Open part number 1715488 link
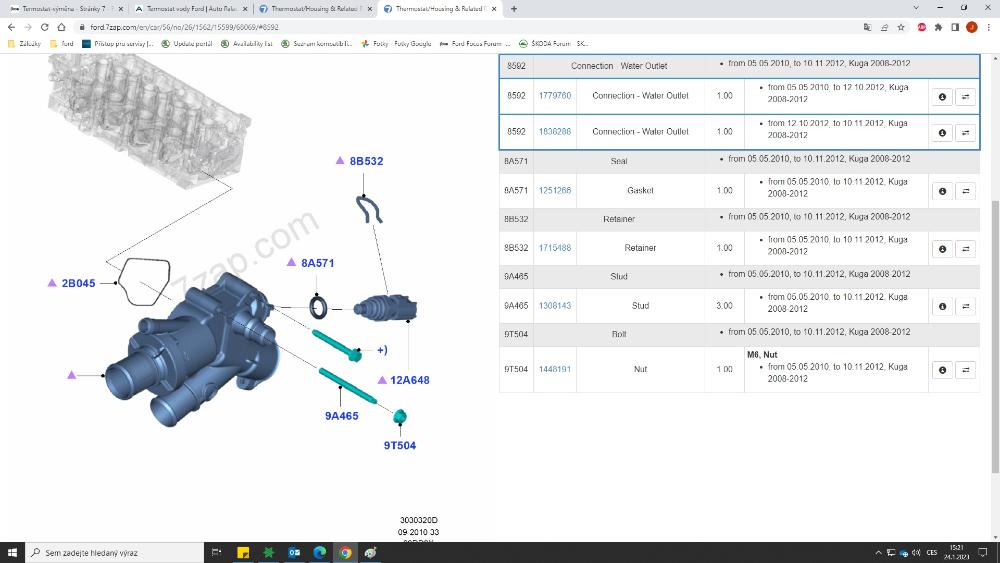The image size is (1000, 563). point(554,248)
